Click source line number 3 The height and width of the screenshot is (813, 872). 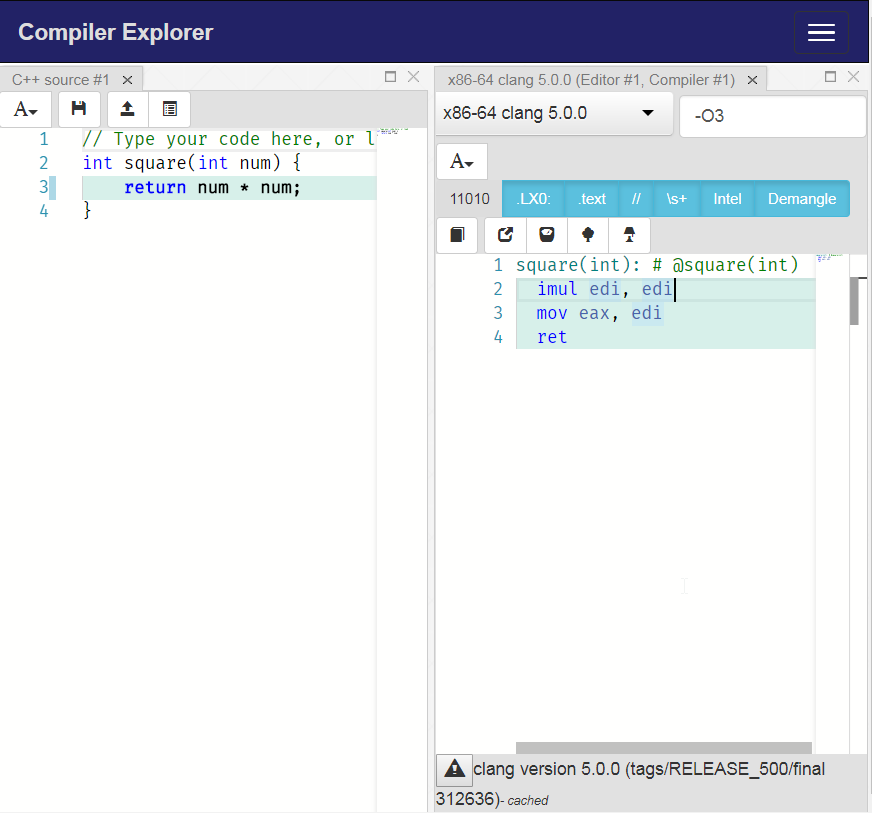43,187
